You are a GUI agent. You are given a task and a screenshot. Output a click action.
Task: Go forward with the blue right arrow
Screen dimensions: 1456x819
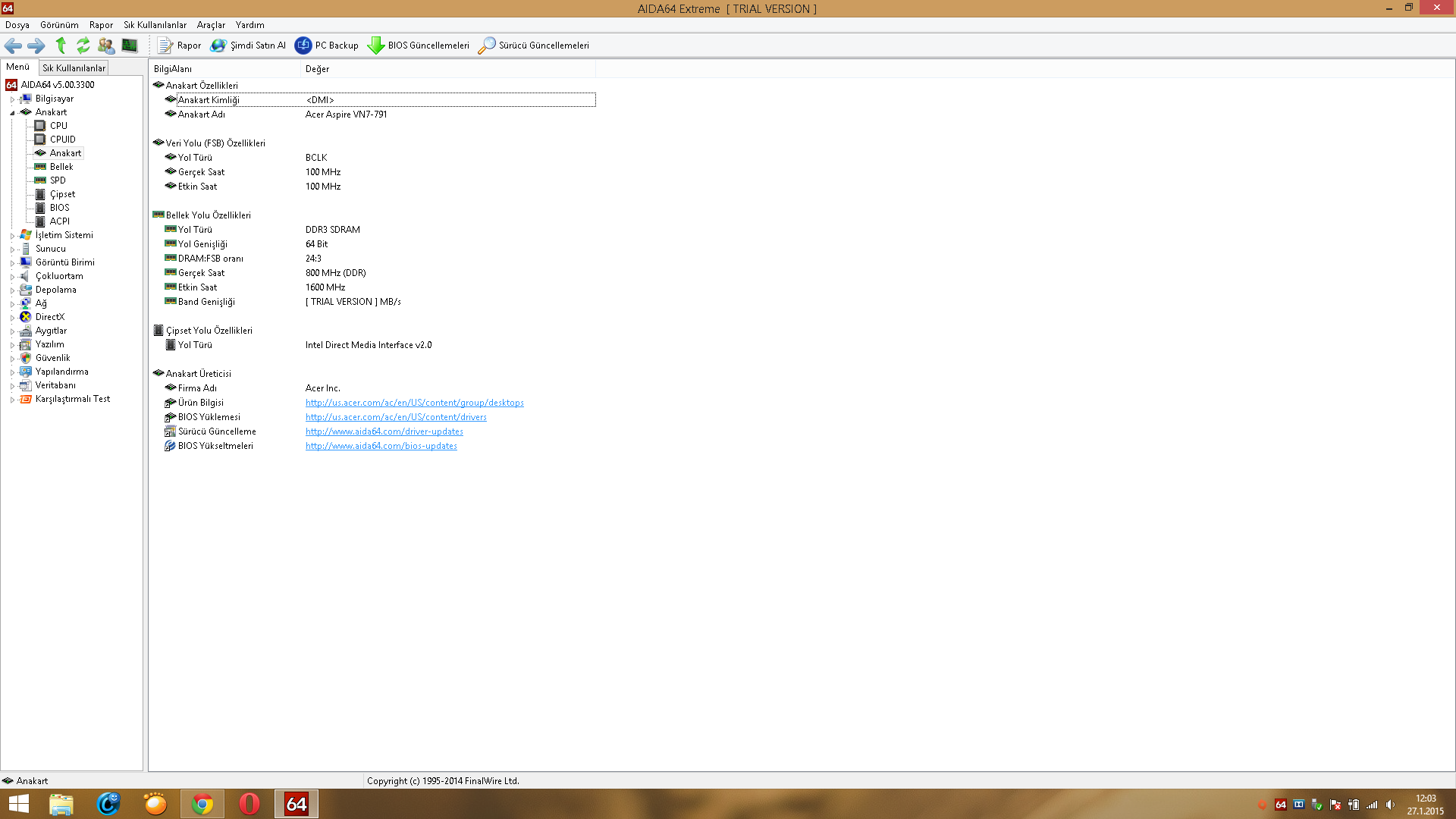point(36,45)
